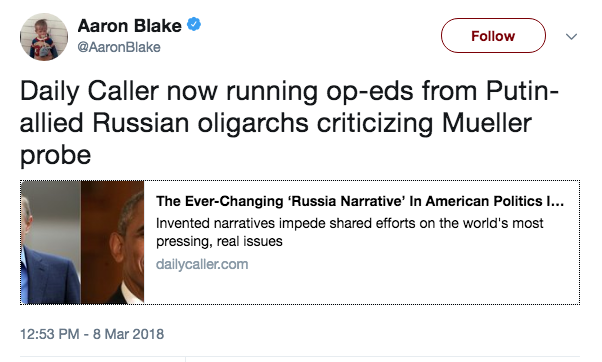Follow the Aaron Blake account
The image size is (602, 362).
(x=493, y=36)
